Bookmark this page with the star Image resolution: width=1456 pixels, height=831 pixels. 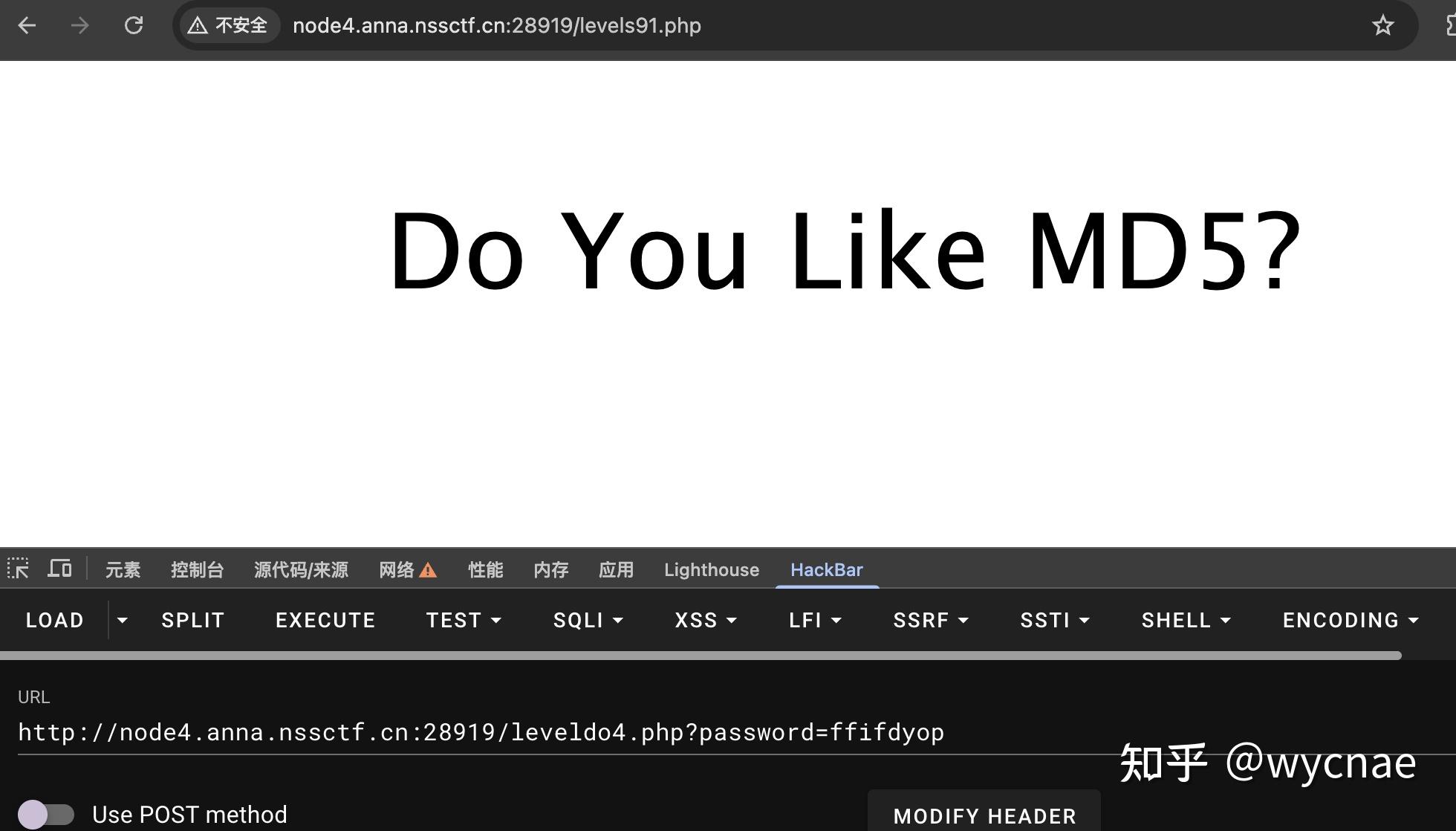click(x=1383, y=25)
